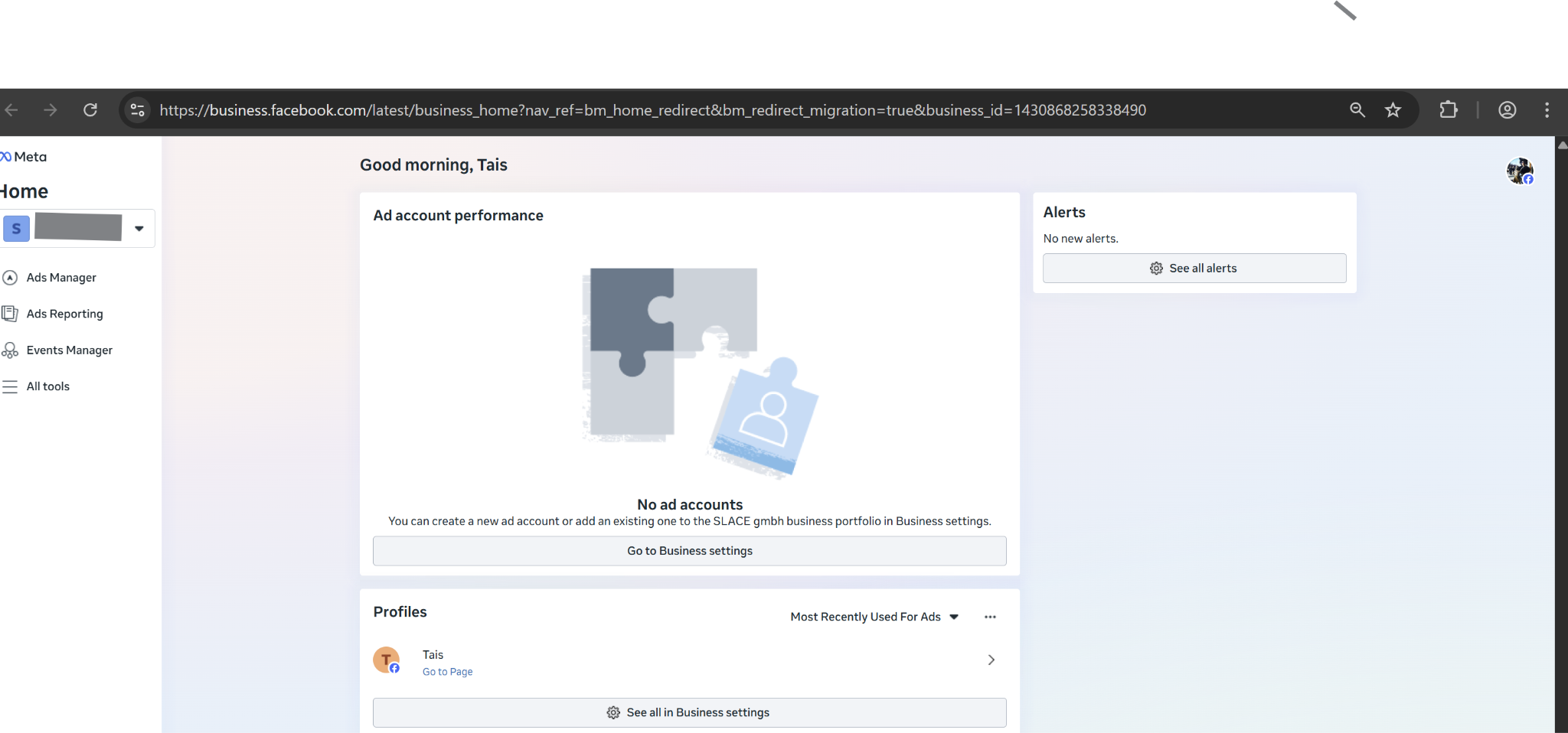Open Ads Manager from the sidebar
1568x733 pixels.
click(60, 278)
